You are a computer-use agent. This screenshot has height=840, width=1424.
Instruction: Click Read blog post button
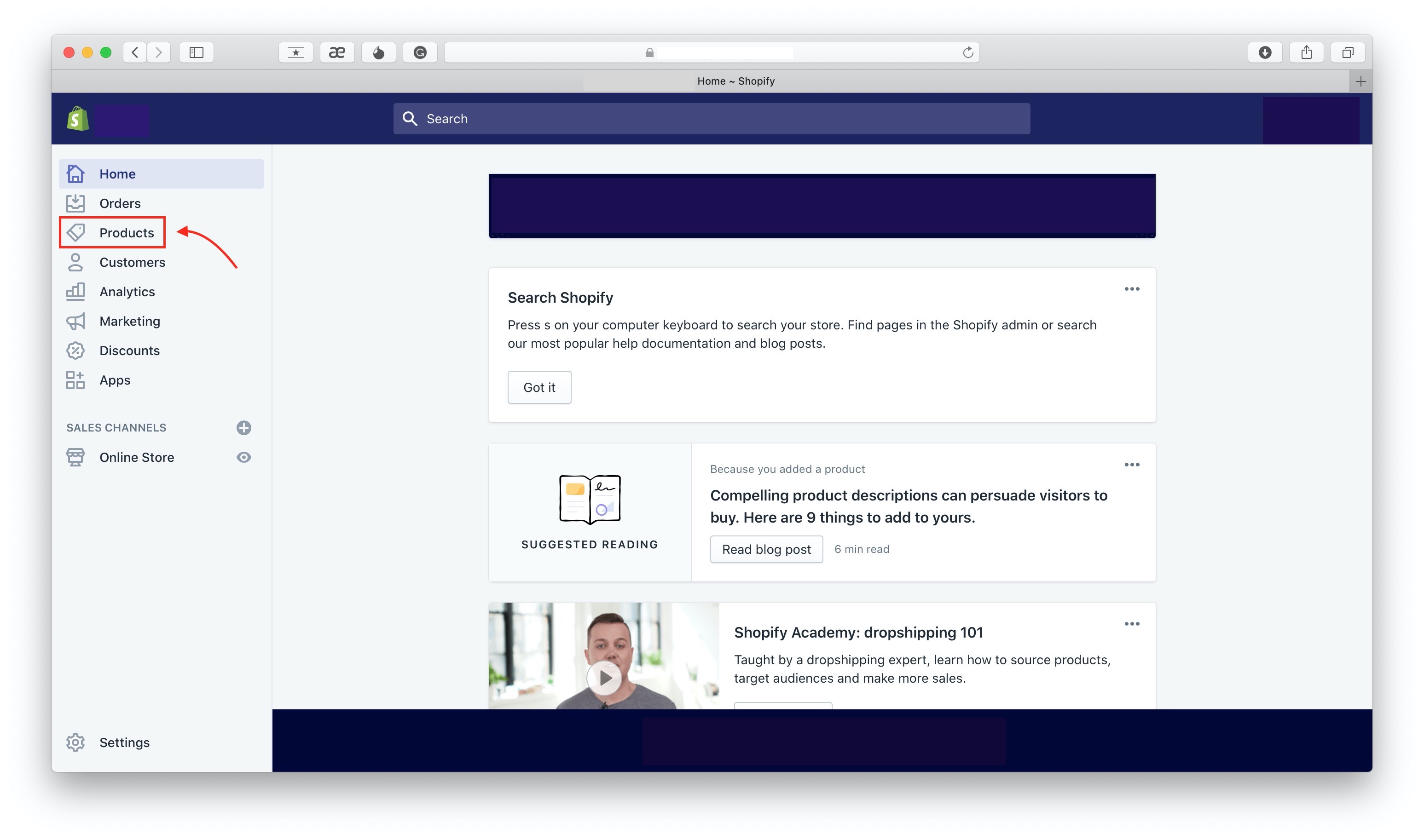pos(766,549)
